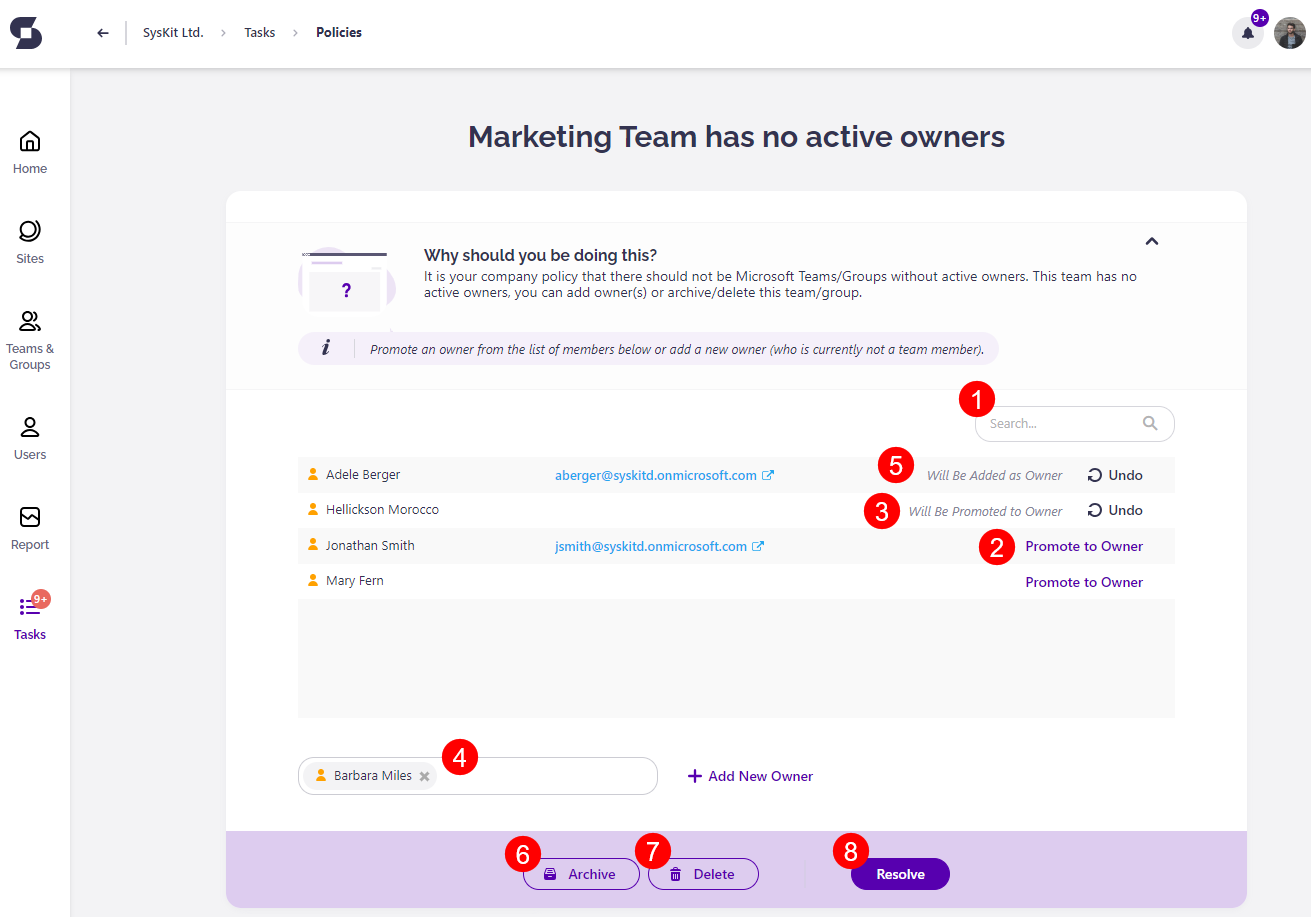This screenshot has height=917, width=1311.
Task: Go back using the left arrow
Action: (102, 33)
